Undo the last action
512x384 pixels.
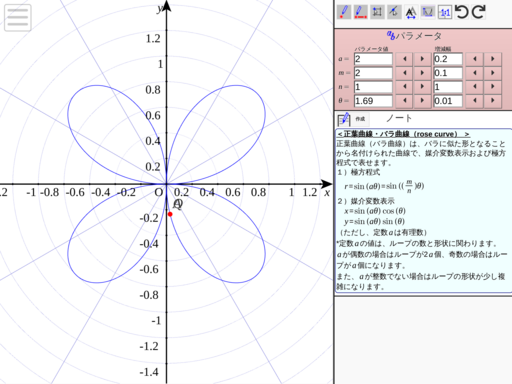(x=462, y=12)
